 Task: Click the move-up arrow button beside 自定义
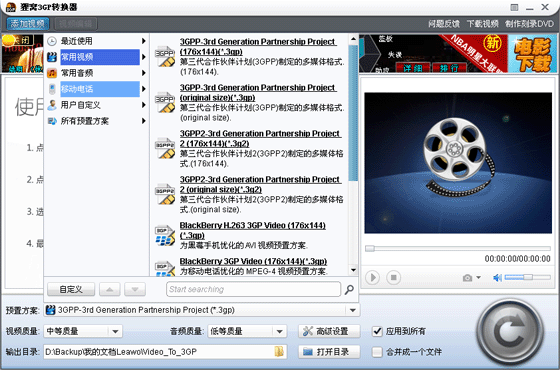110,289
